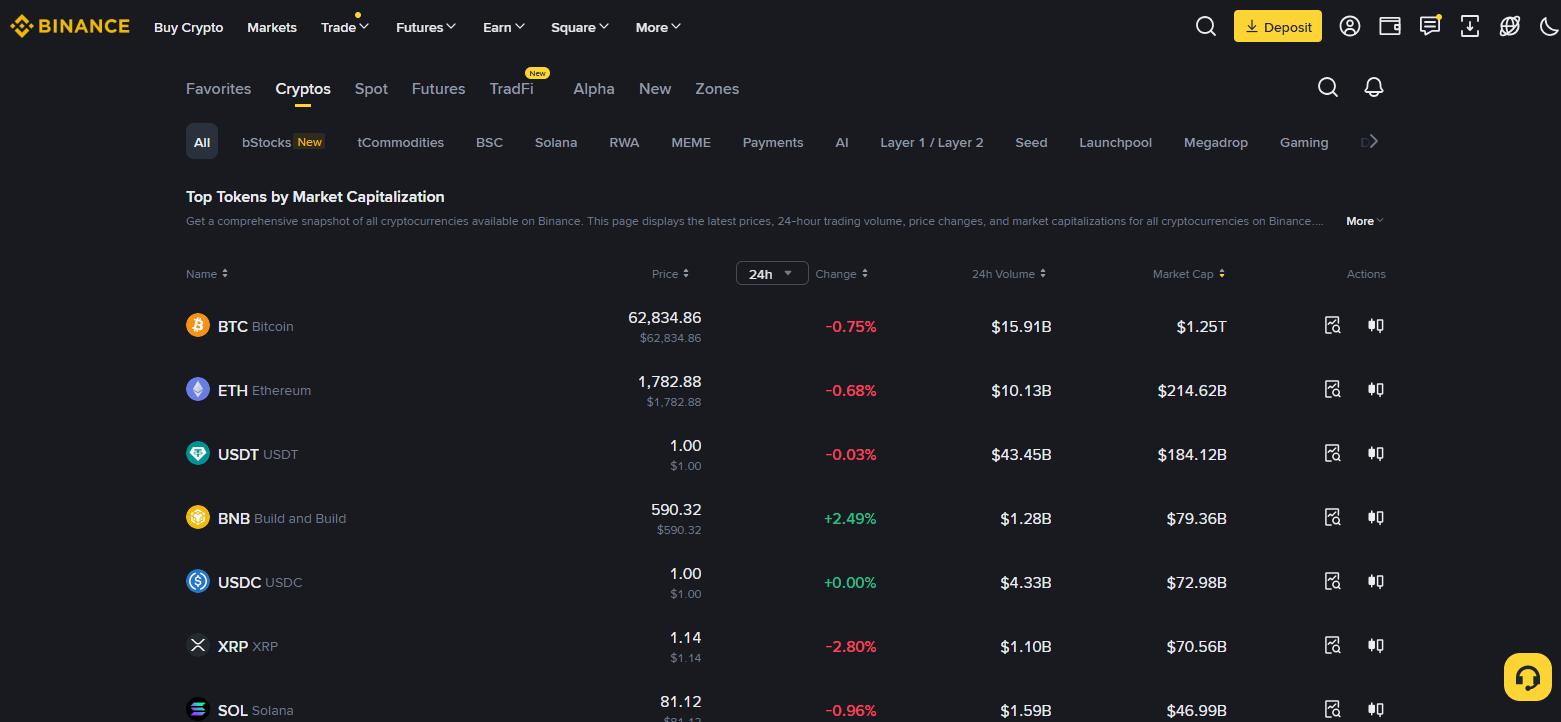Screen dimensions: 1561x722
Task: Open the BTC details icon
Action: click(x=1332, y=325)
